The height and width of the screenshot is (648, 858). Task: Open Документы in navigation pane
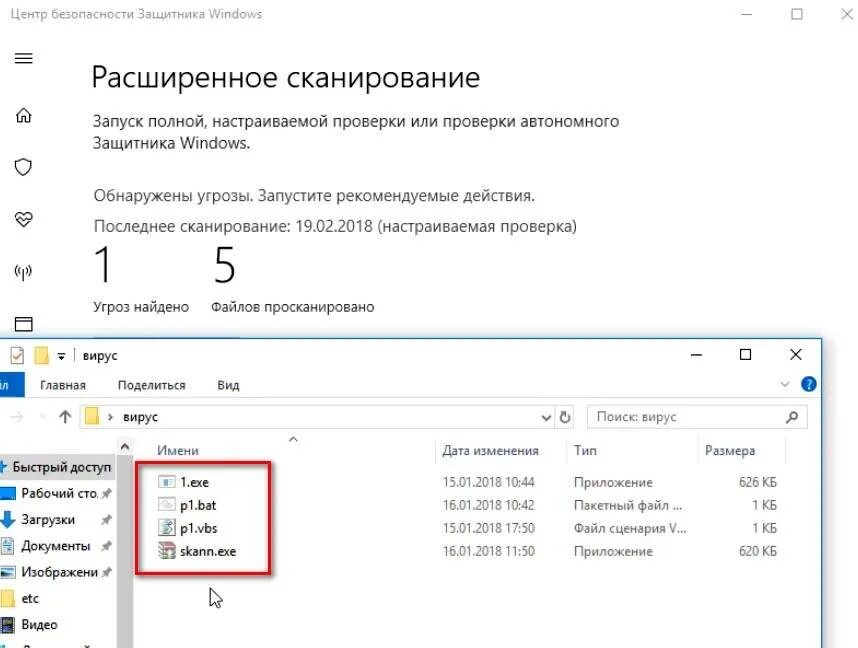pyautogui.click(x=56, y=546)
